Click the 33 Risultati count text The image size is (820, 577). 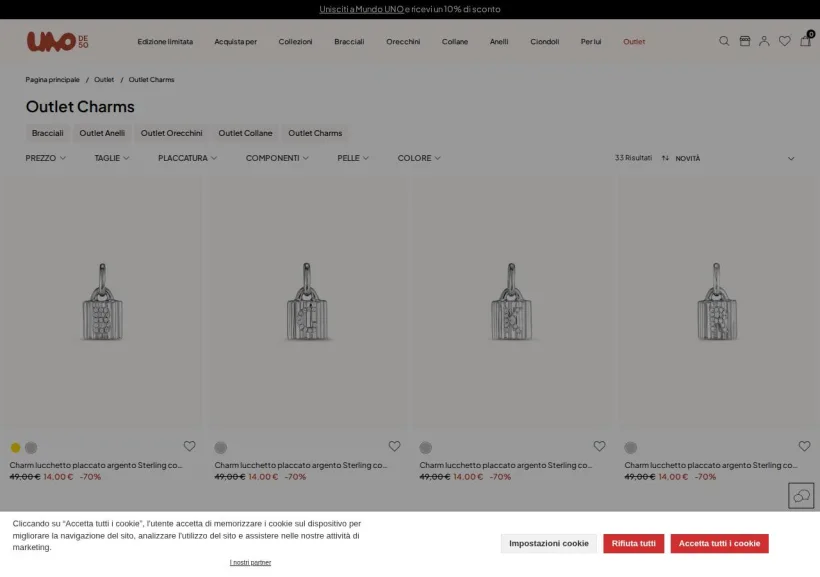tap(633, 157)
